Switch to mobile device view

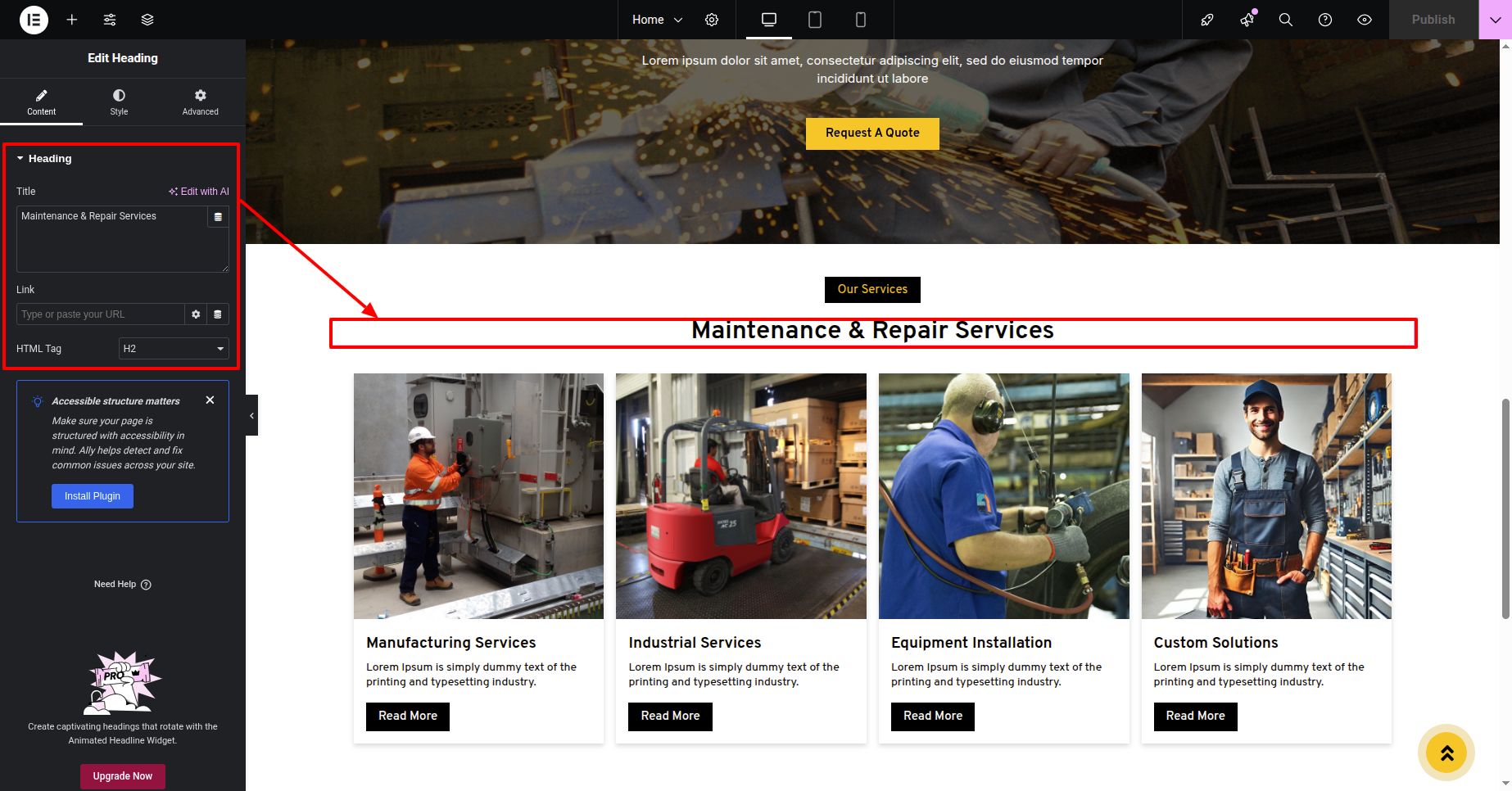[x=861, y=20]
